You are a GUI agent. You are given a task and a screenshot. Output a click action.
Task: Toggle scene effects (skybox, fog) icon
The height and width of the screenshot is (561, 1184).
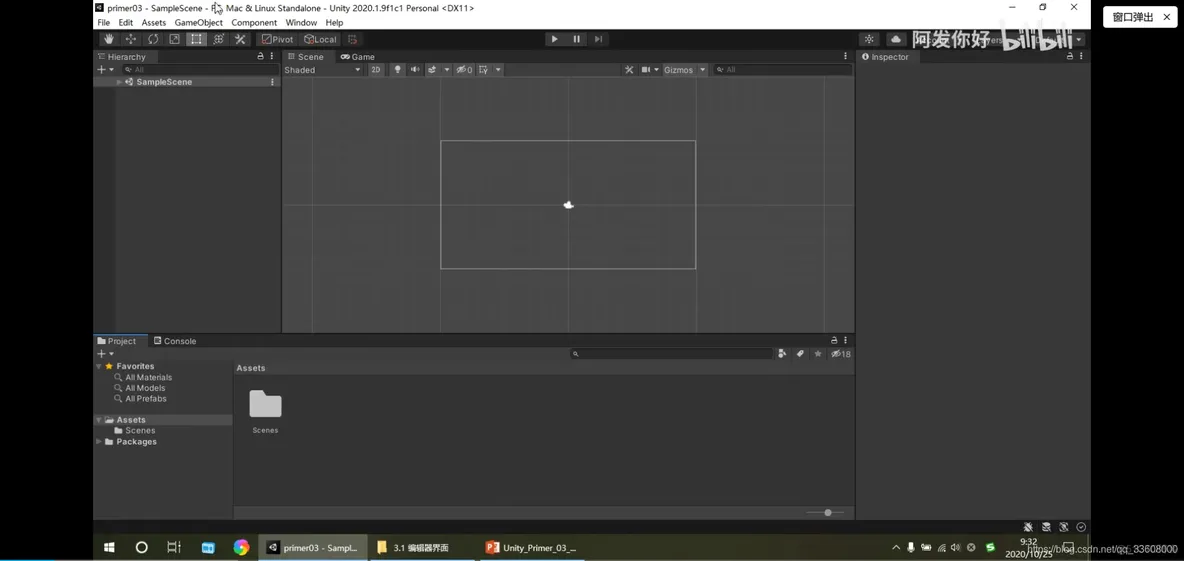(x=433, y=69)
